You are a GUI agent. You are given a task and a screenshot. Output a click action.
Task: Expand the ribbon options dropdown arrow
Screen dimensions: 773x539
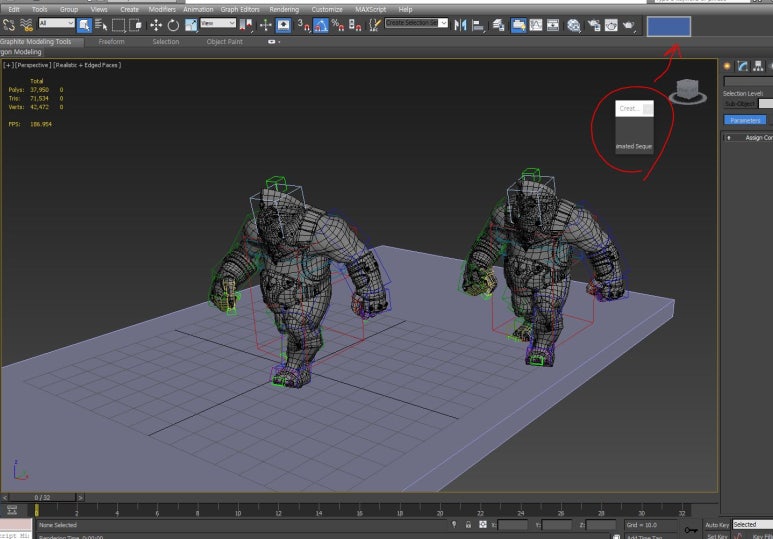click(280, 42)
